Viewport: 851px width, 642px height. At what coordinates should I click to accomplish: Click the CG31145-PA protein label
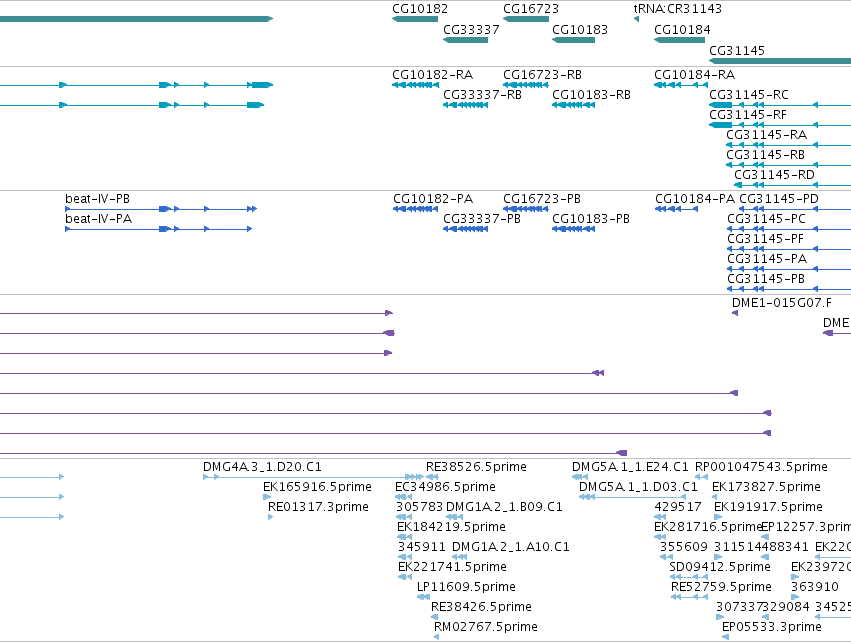point(767,259)
